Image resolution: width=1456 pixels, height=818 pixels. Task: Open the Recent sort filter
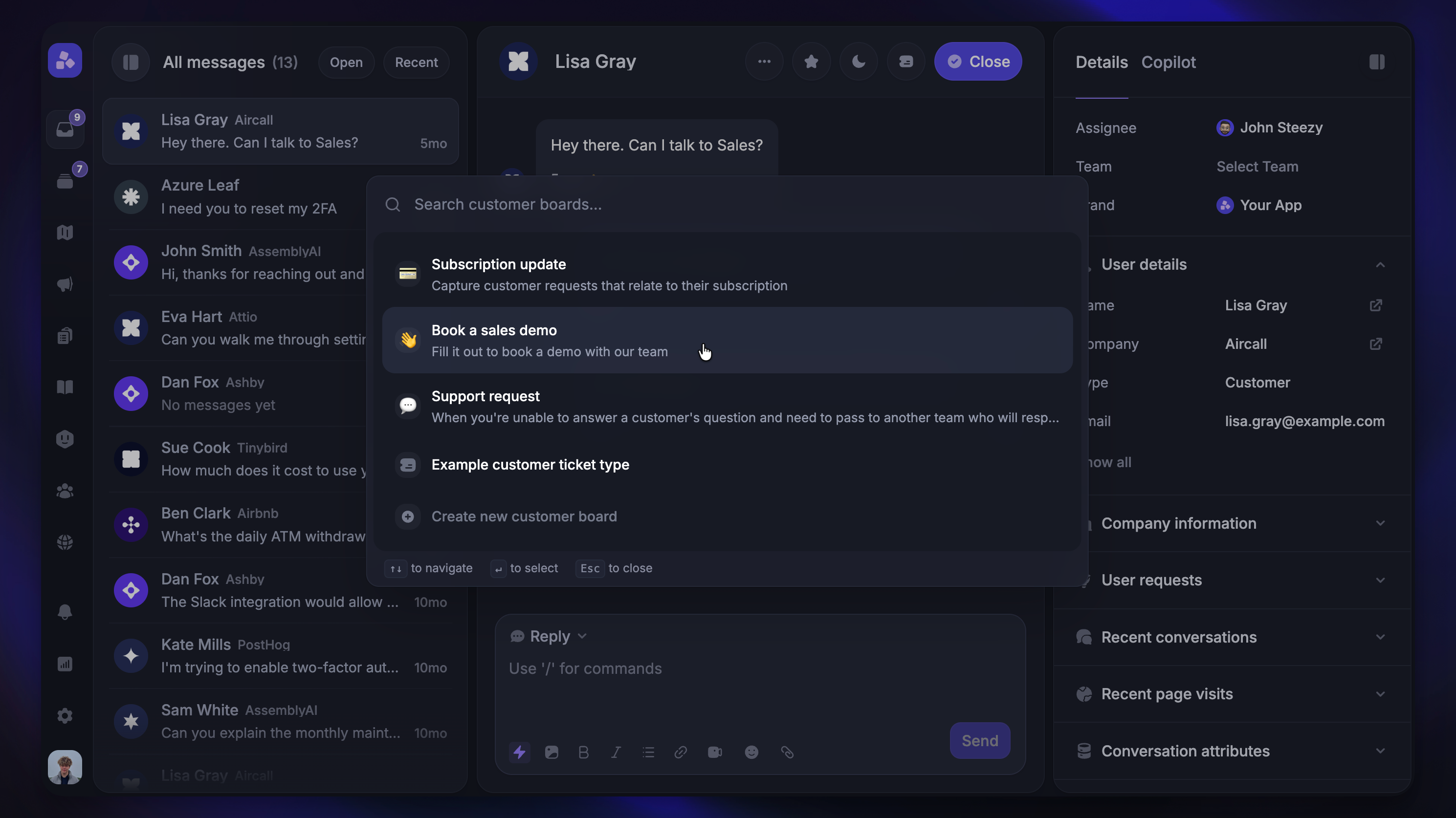416,62
